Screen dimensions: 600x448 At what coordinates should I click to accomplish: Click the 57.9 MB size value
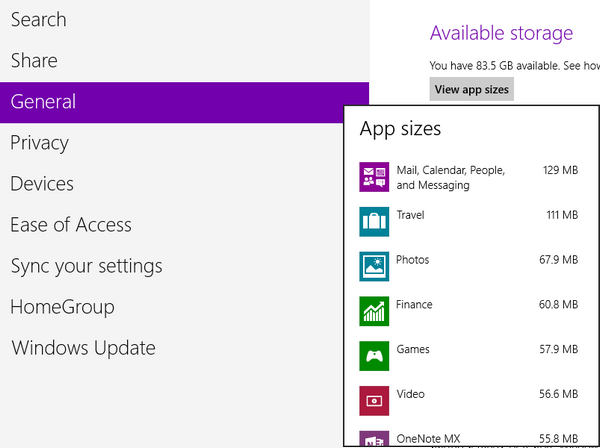point(558,349)
